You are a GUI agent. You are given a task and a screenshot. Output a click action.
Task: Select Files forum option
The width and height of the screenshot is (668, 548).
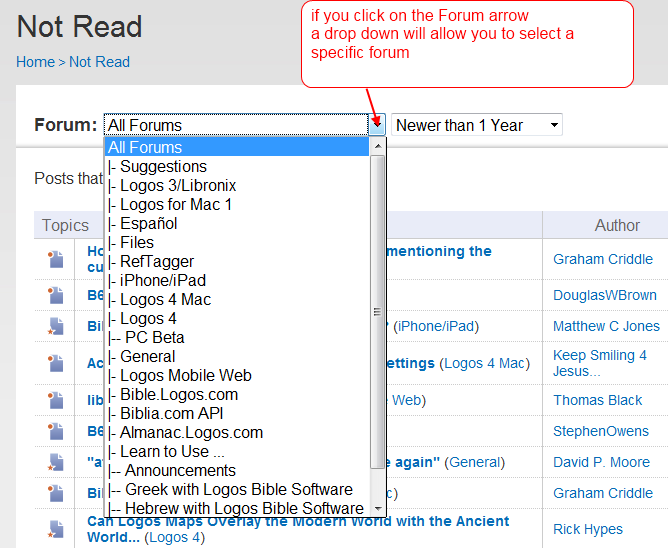(x=237, y=242)
